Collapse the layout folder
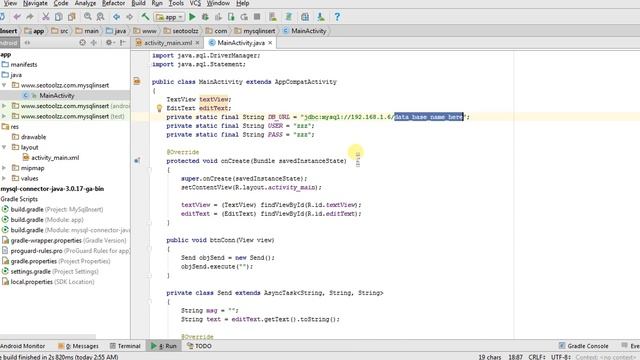 pyautogui.click(x=4, y=147)
